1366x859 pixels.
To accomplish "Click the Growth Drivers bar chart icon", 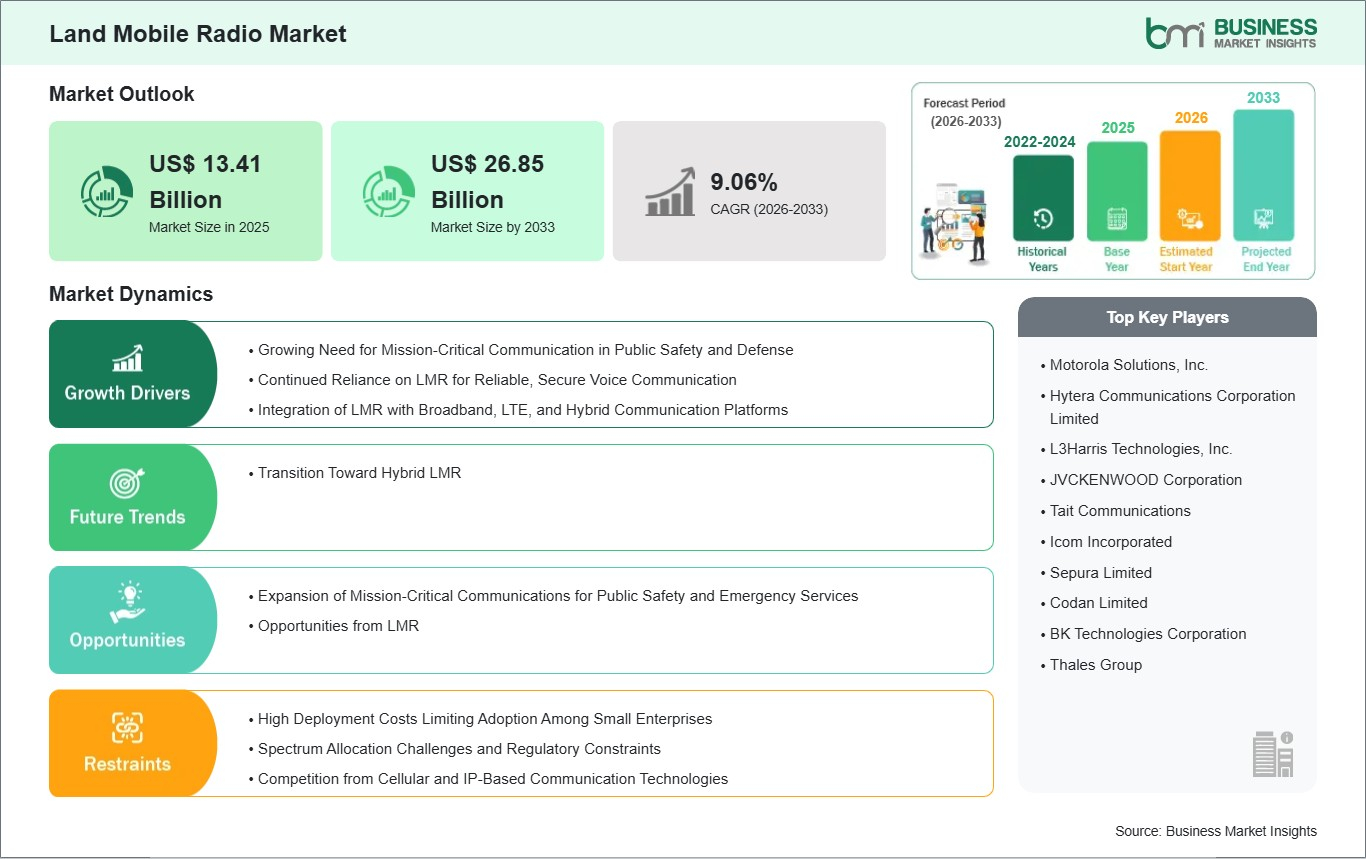I will click(127, 358).
